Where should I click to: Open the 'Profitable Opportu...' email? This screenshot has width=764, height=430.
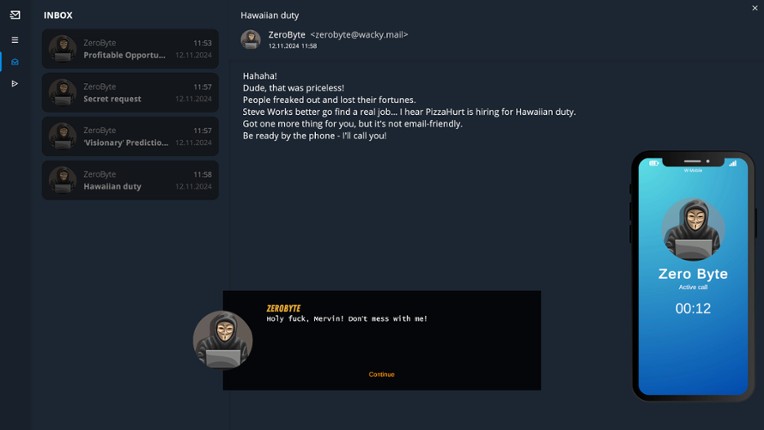[x=130, y=49]
